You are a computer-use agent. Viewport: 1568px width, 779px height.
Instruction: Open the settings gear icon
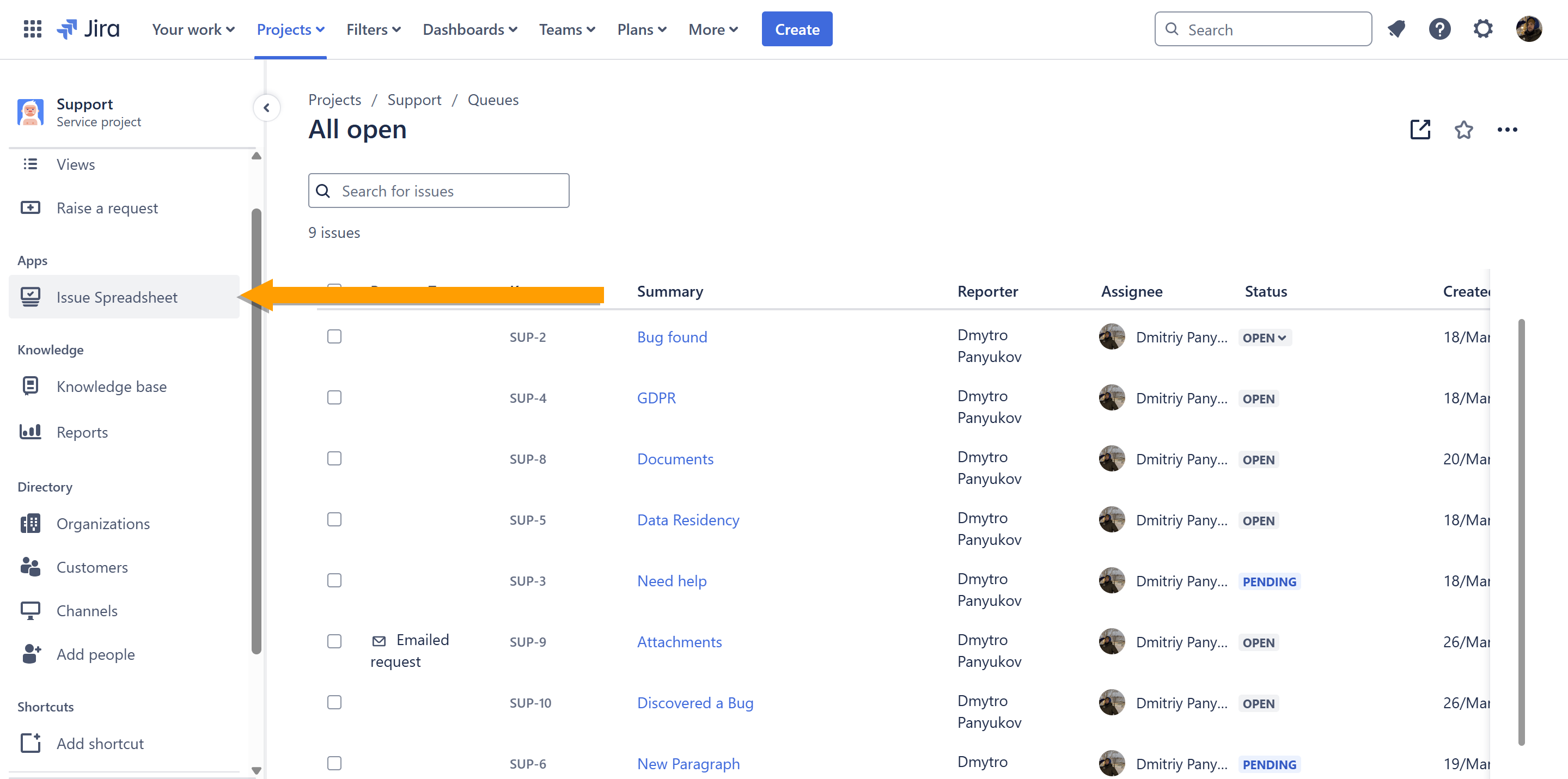tap(1483, 29)
